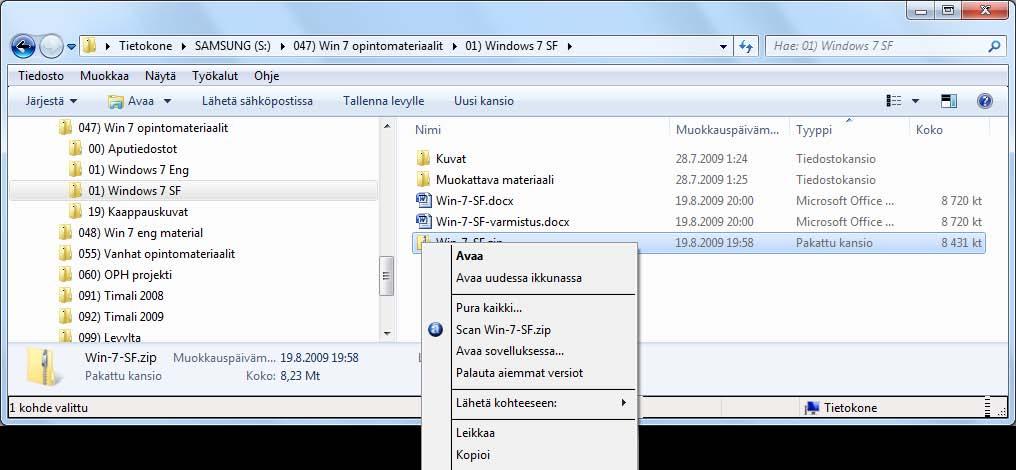The image size is (1016, 470).
Task: Select 00) Aputiedostot folder in tree
Action: [x=132, y=148]
